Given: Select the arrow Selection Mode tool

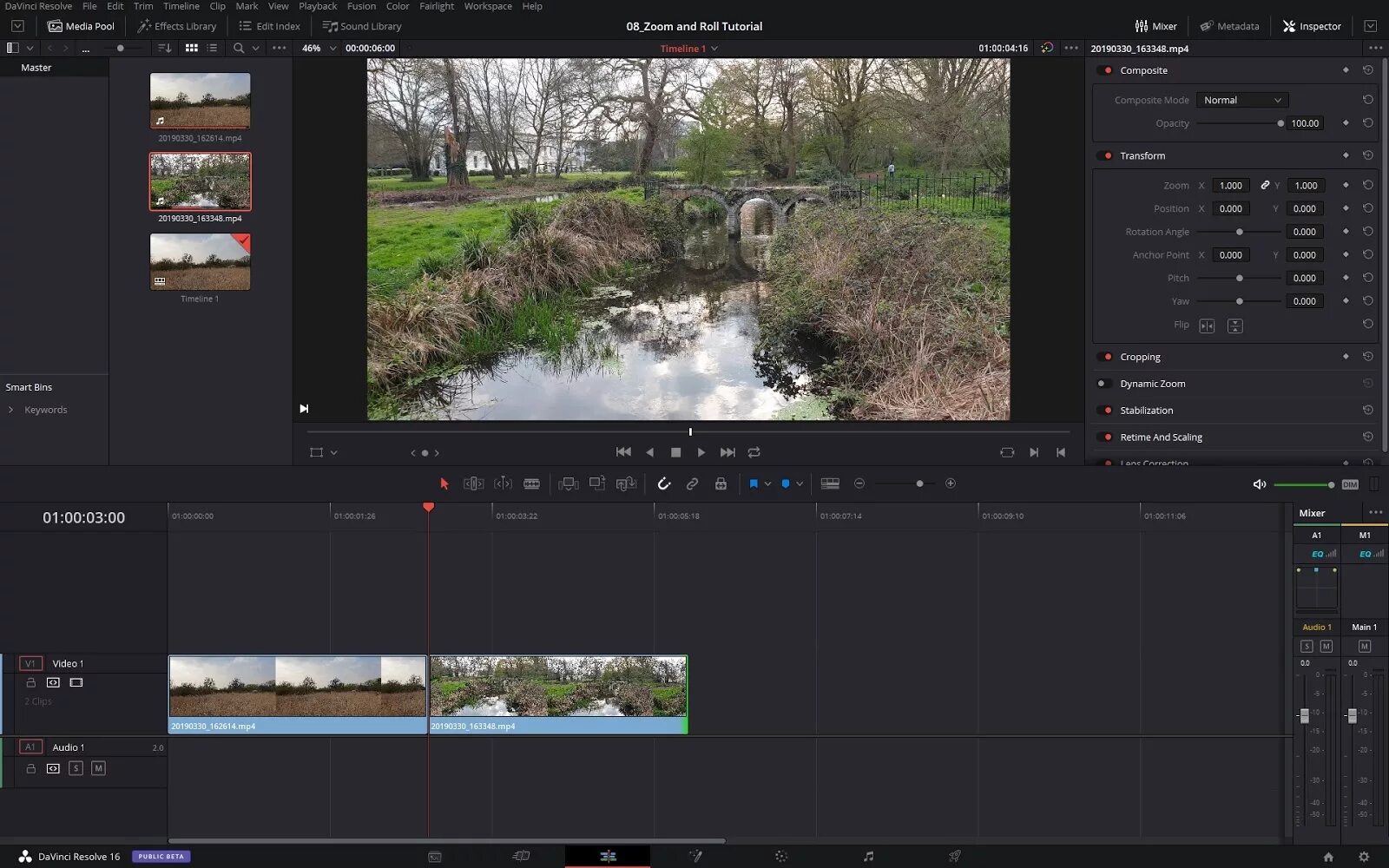Looking at the screenshot, I should [x=444, y=483].
